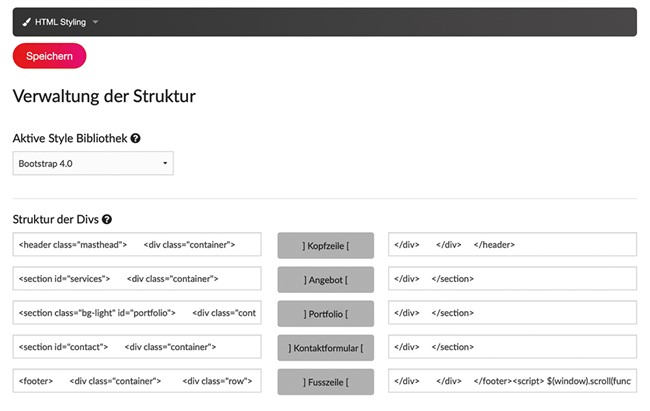Focus the footer opening tag field

pos(137,380)
